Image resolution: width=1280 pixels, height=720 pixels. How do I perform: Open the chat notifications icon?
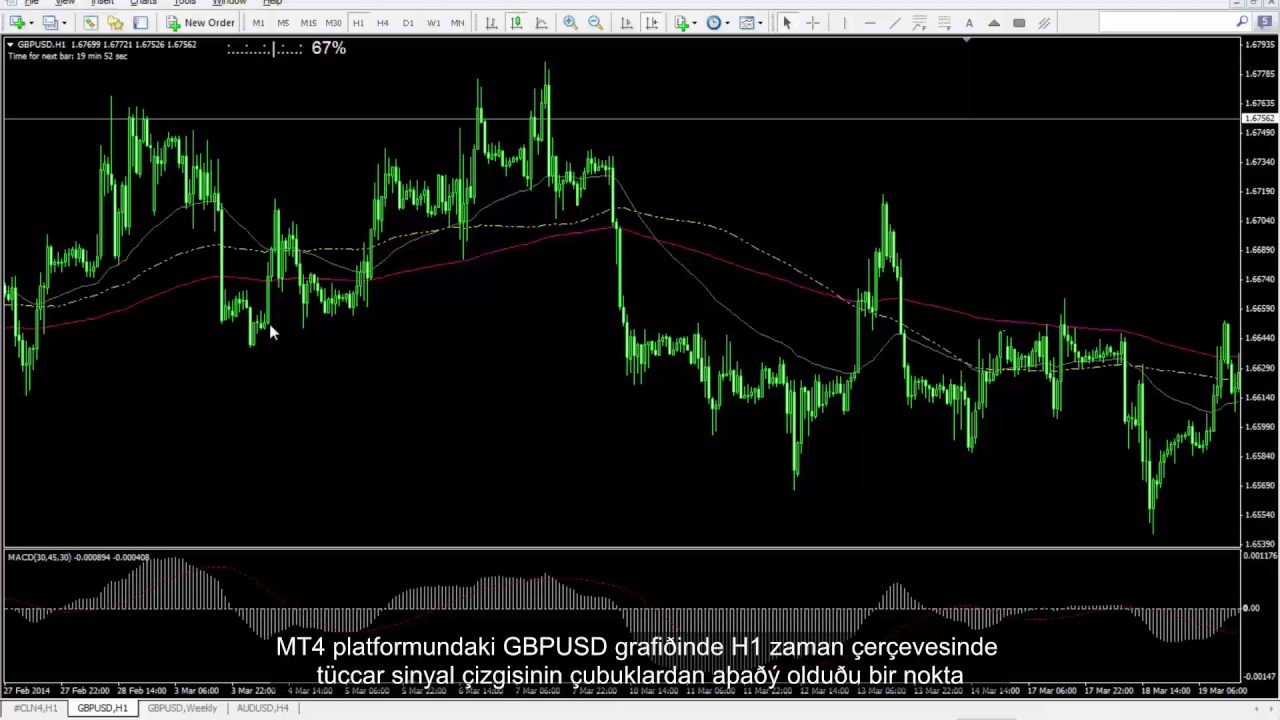click(x=1264, y=22)
